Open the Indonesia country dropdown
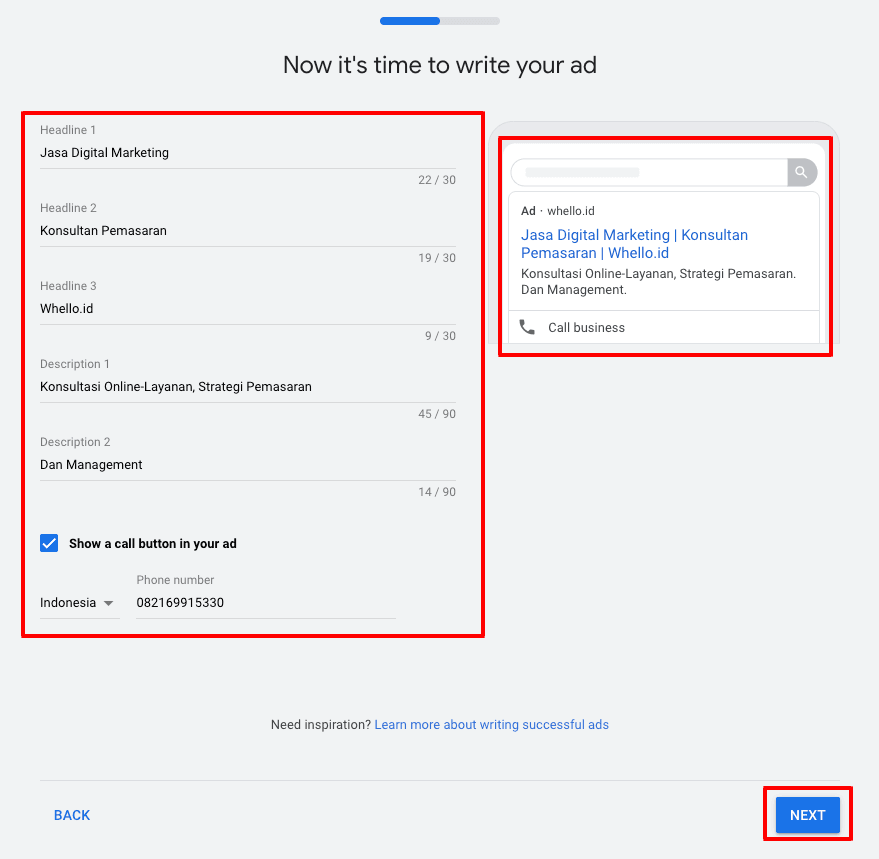 pyautogui.click(x=78, y=603)
